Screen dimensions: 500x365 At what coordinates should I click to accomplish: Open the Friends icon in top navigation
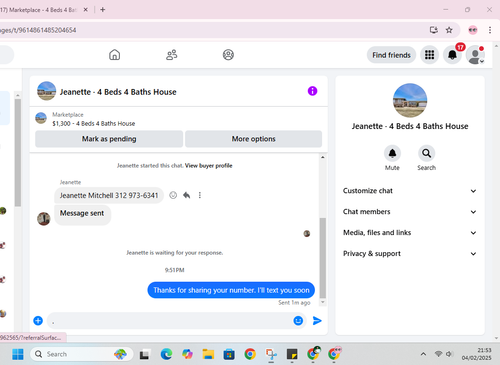172,55
